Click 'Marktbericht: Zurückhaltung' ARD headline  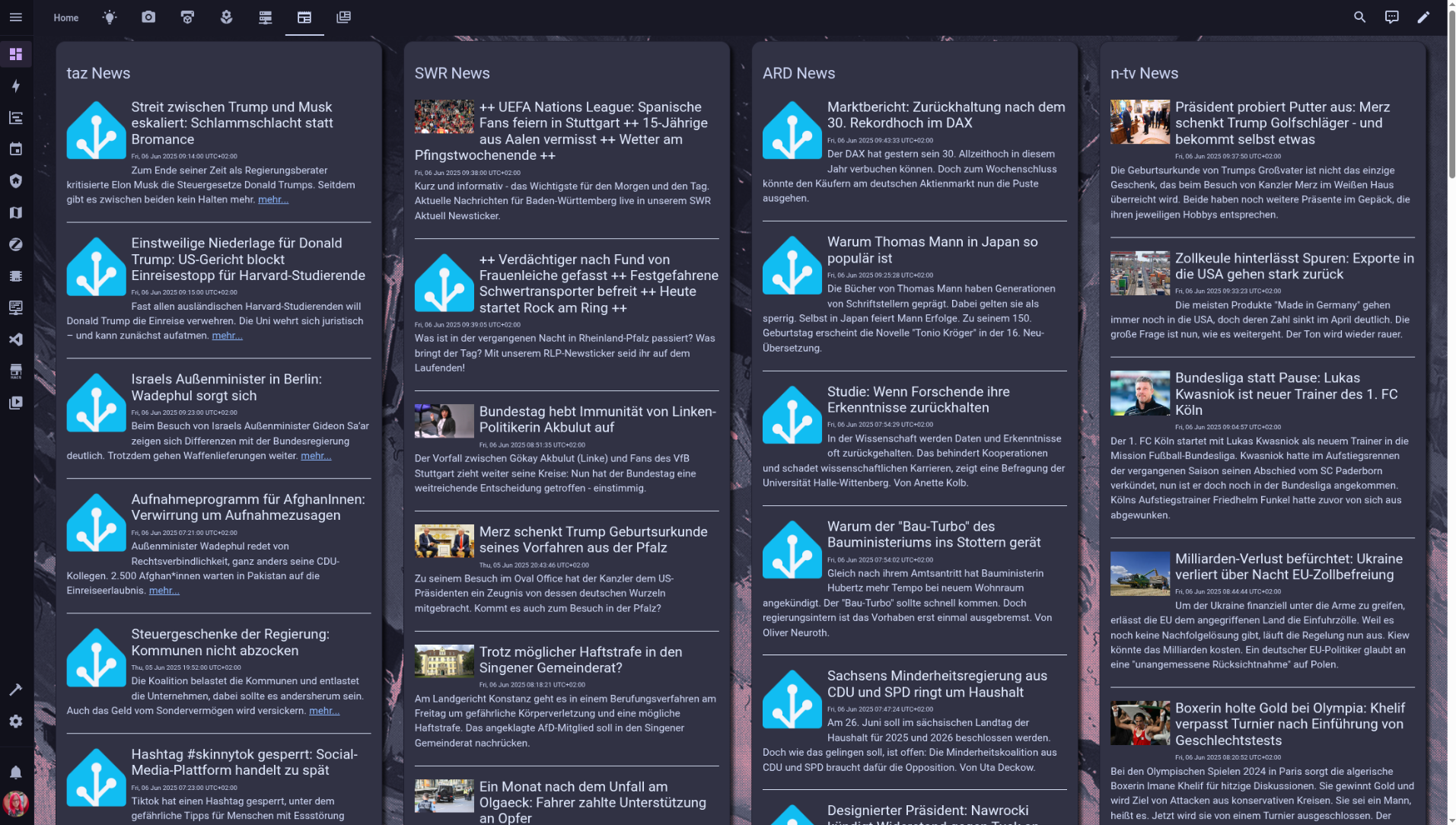946,115
